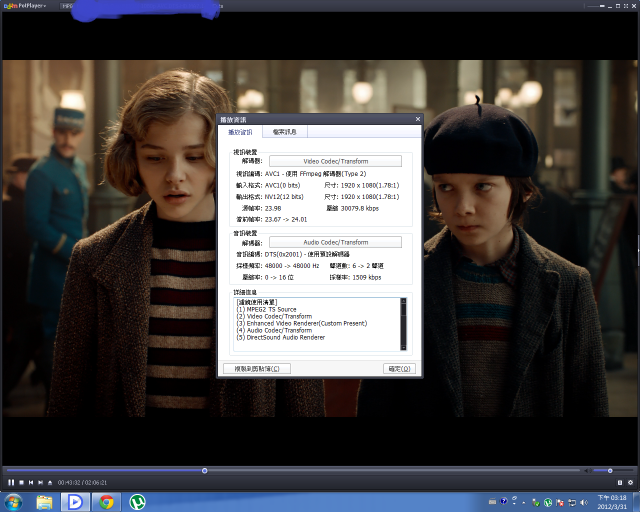The width and height of the screenshot is (640, 512).
Task: Open Windows Explorer from the taskbar
Action: (x=44, y=502)
